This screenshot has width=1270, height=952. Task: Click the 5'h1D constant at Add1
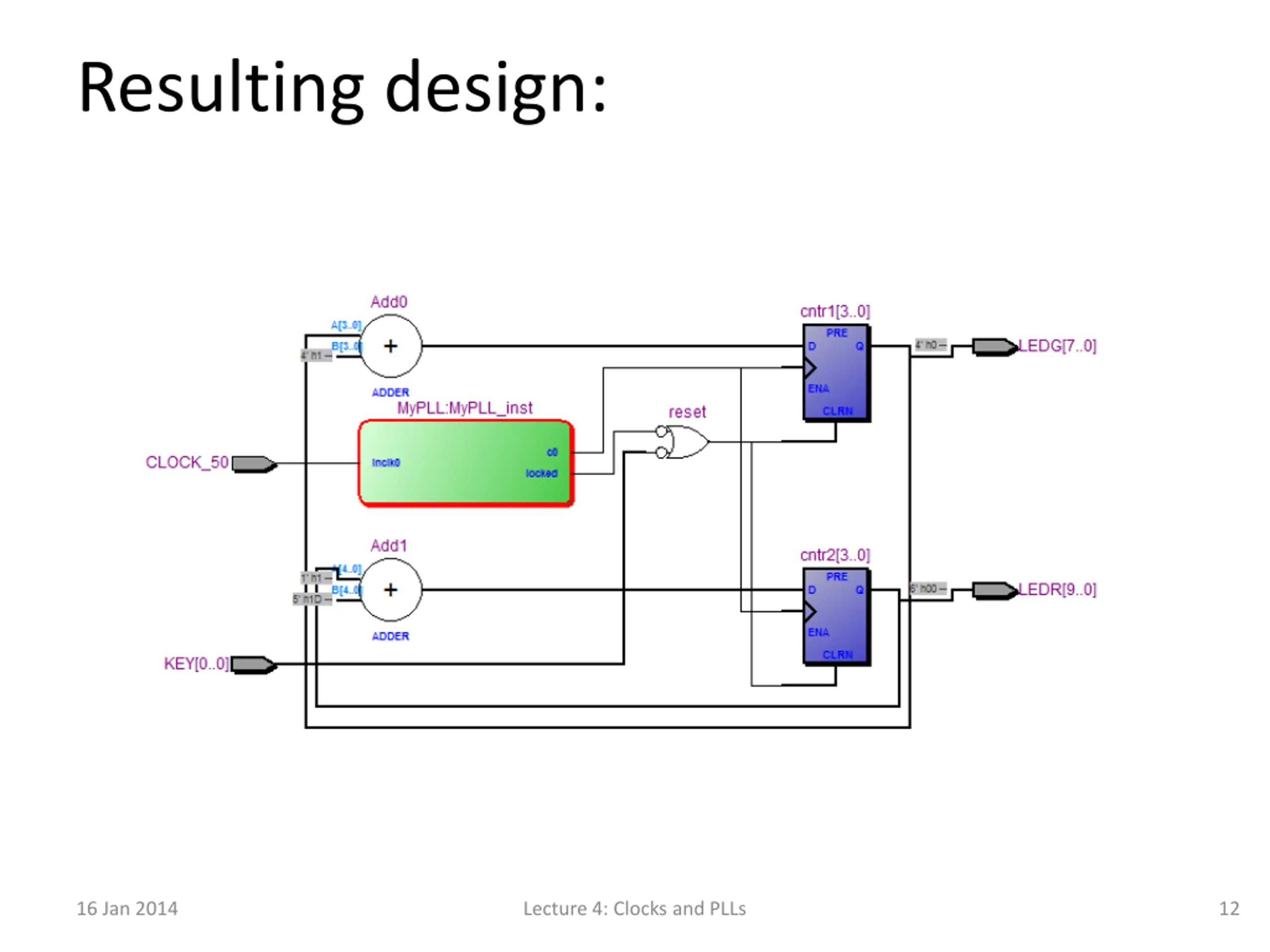pyautogui.click(x=312, y=599)
